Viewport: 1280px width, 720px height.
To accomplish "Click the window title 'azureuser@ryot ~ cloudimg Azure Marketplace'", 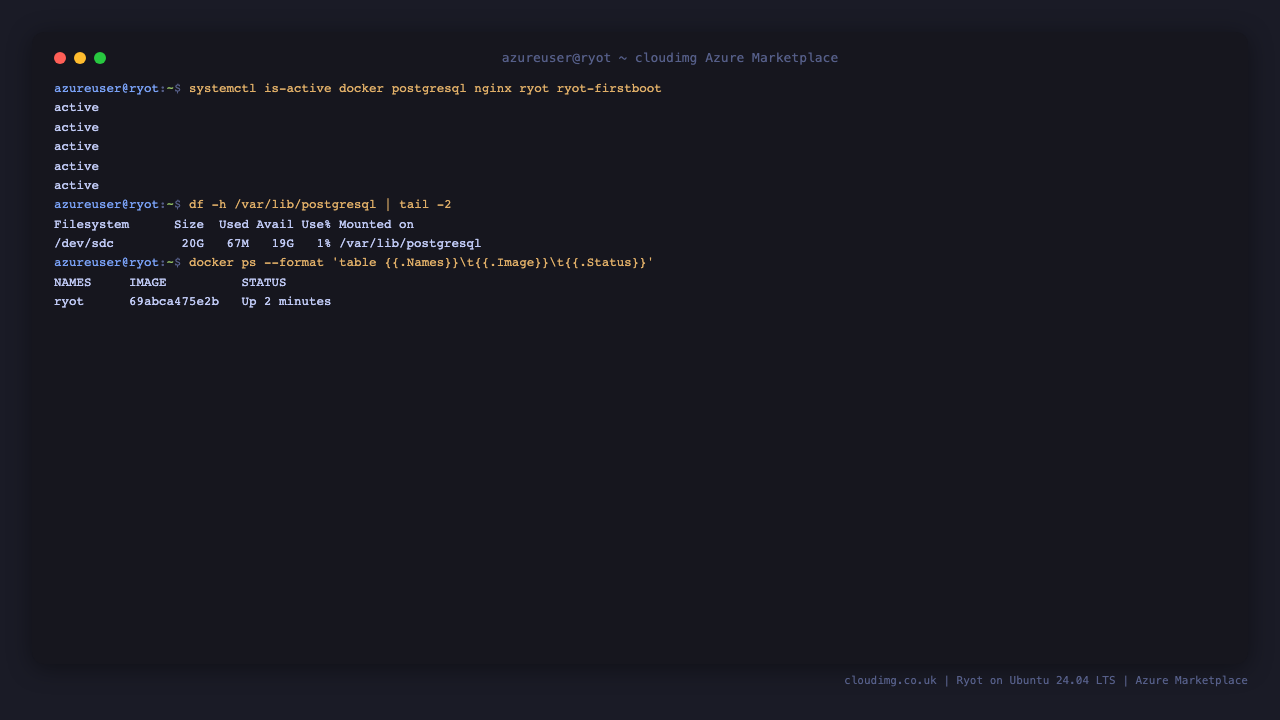I will tap(670, 58).
